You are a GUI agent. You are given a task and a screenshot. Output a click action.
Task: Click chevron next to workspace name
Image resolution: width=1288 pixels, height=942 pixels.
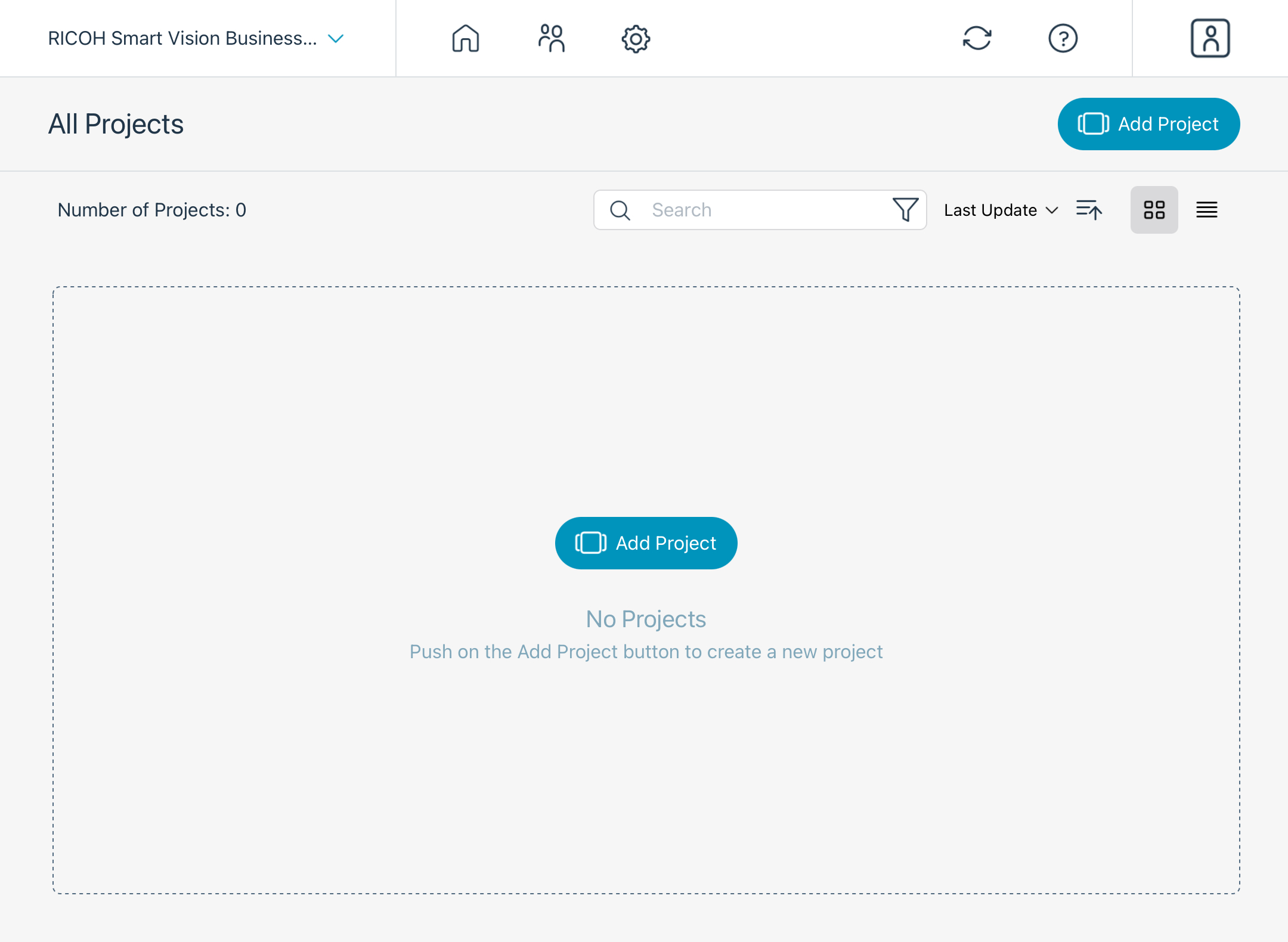point(336,39)
